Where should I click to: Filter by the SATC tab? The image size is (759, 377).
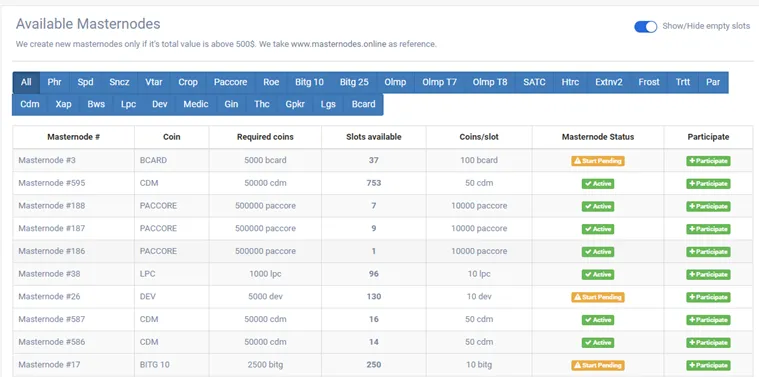point(534,82)
